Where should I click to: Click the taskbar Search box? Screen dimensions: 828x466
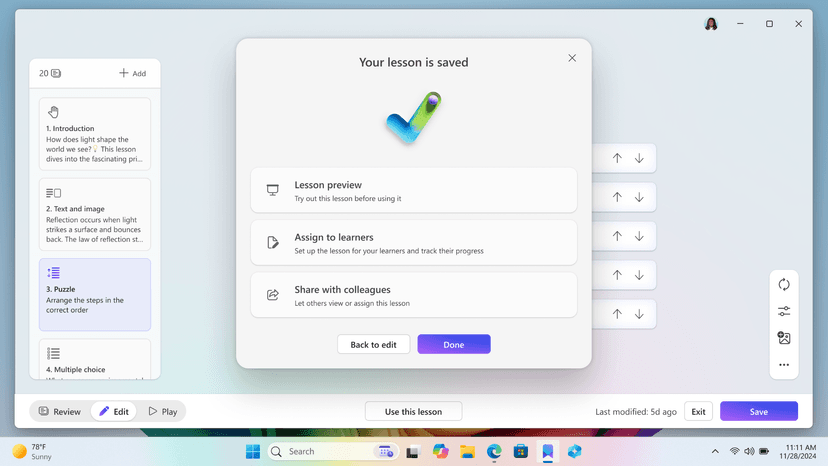pyautogui.click(x=332, y=452)
